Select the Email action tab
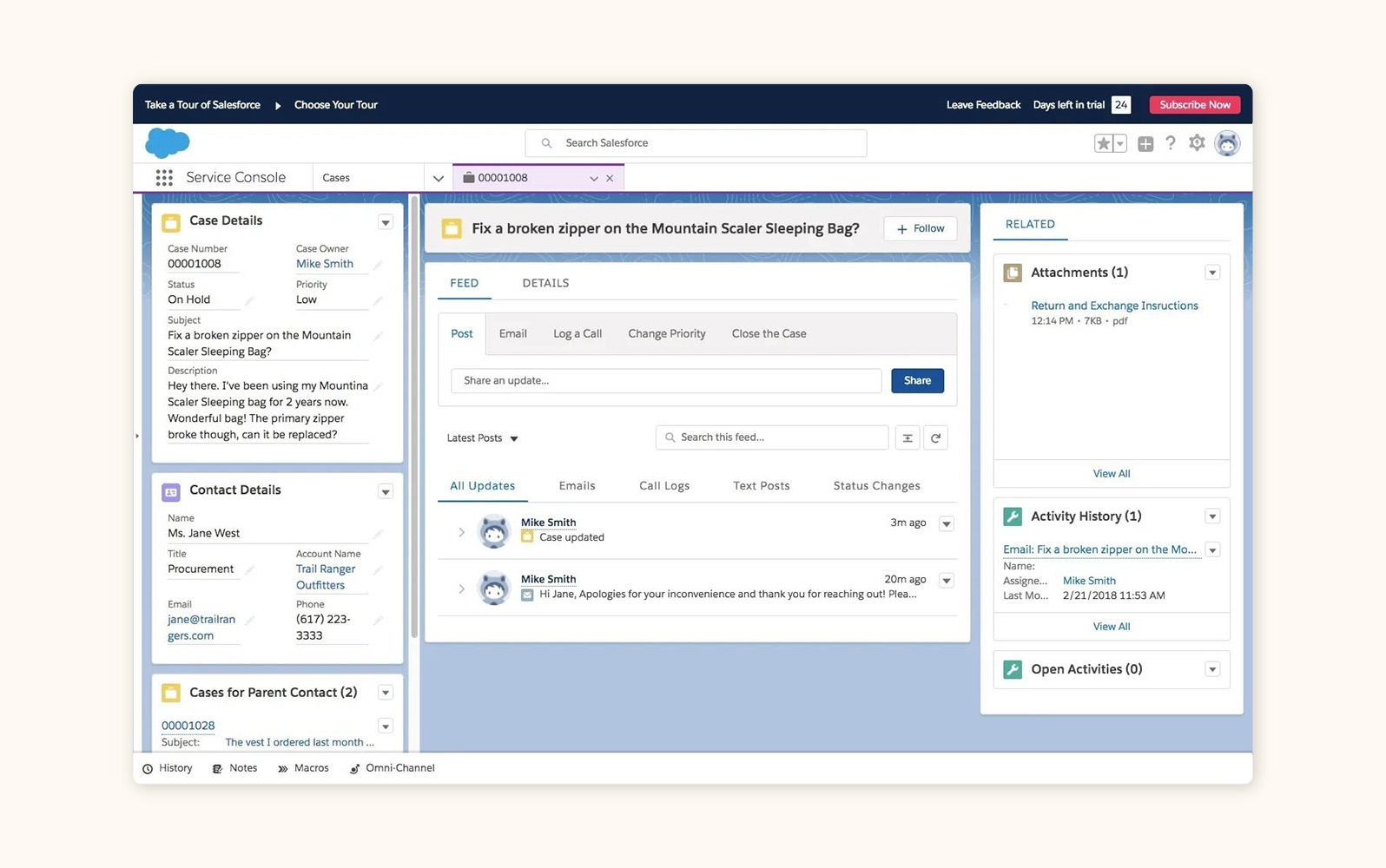 click(512, 333)
